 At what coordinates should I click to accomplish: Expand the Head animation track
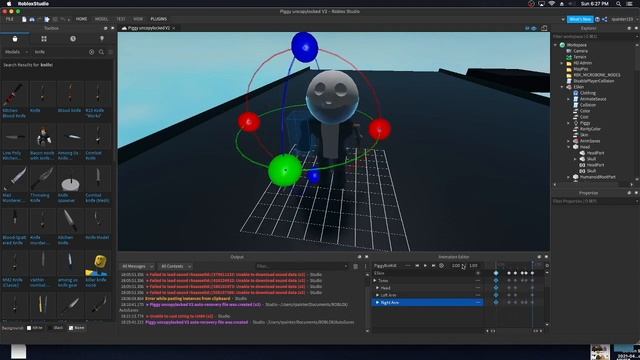378,288
